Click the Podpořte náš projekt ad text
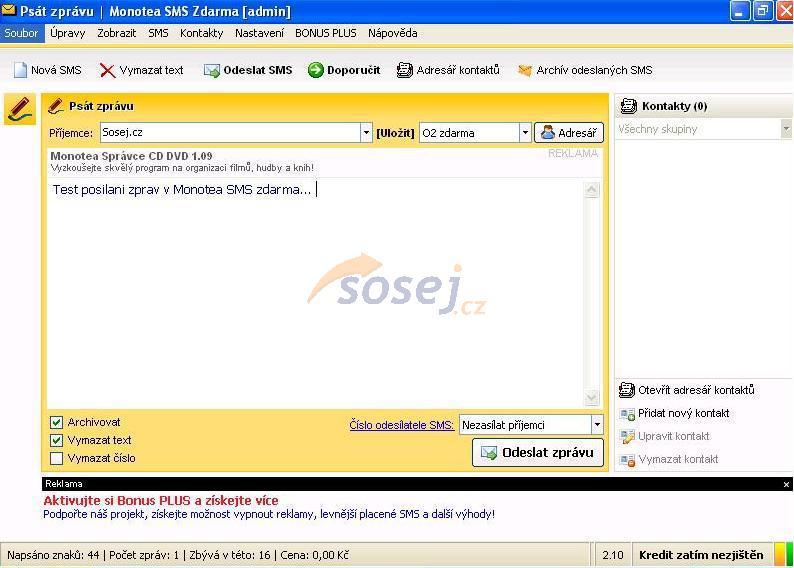 (269, 514)
